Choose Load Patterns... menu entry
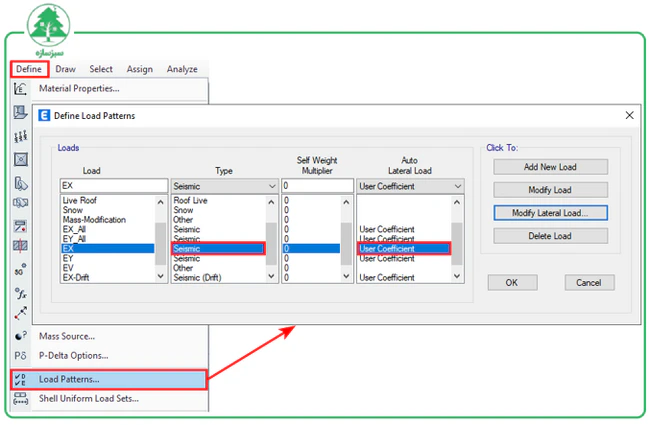The image size is (650, 425). [x=109, y=379]
